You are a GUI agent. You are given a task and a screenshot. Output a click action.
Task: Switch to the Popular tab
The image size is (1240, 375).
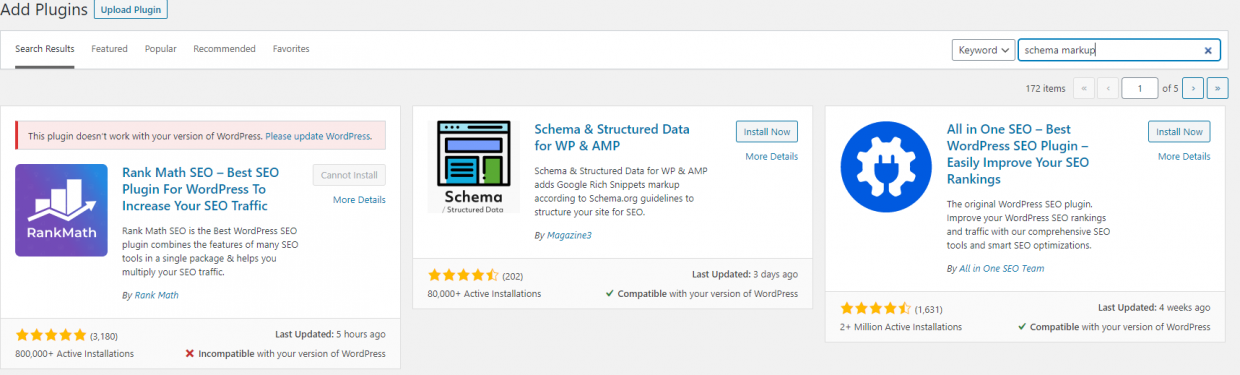coord(160,49)
